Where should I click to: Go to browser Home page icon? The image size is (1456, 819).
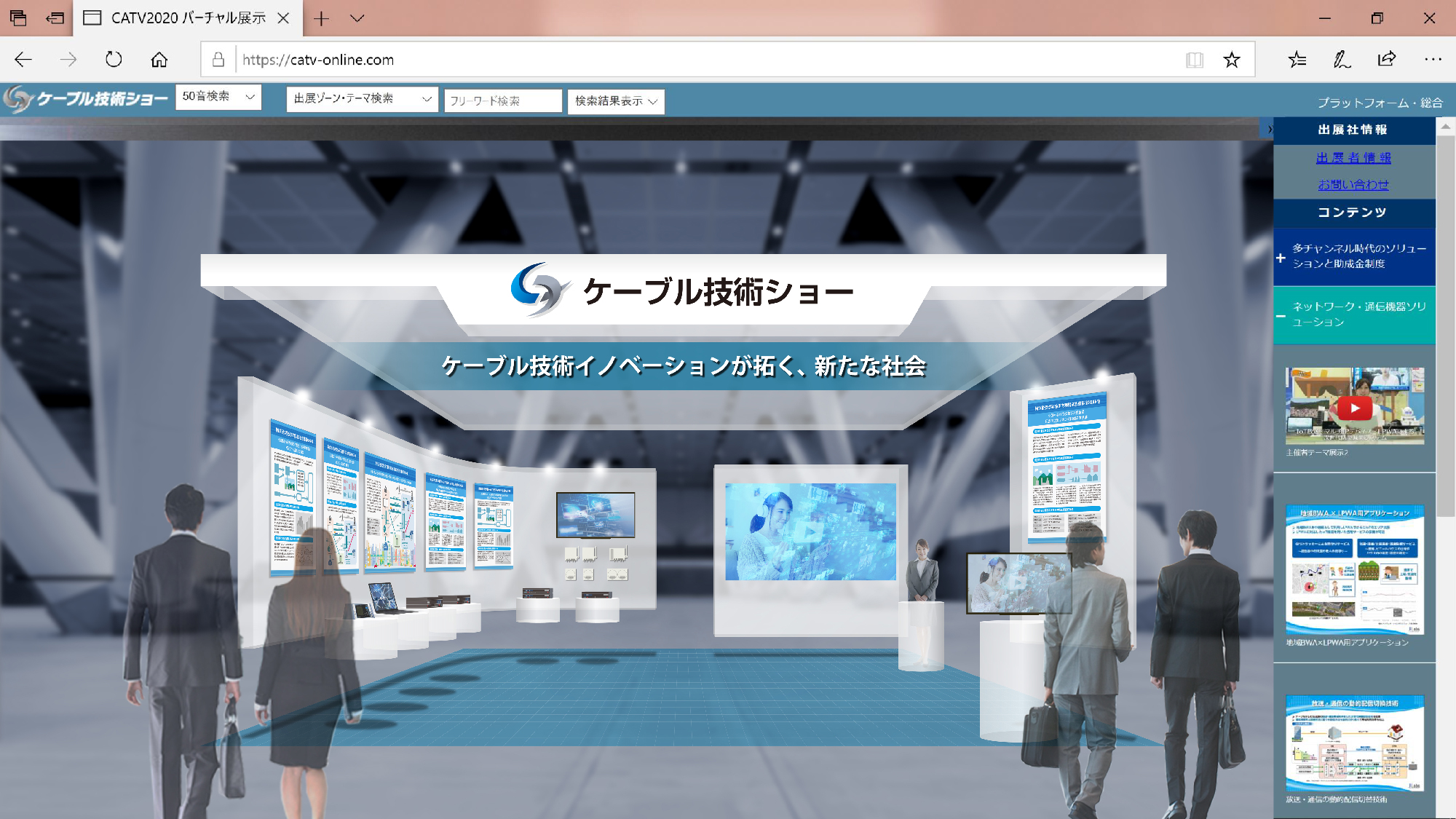[x=159, y=60]
